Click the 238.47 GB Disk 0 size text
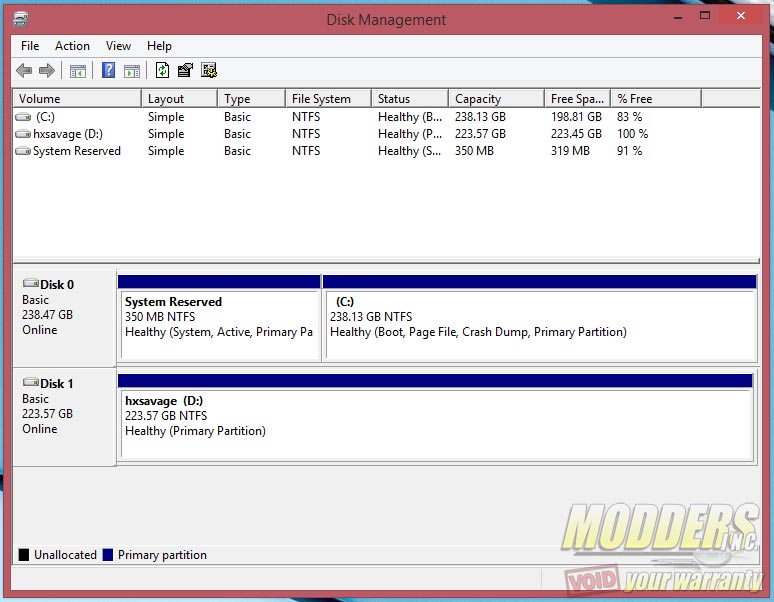This screenshot has height=602, width=774. coord(47,315)
